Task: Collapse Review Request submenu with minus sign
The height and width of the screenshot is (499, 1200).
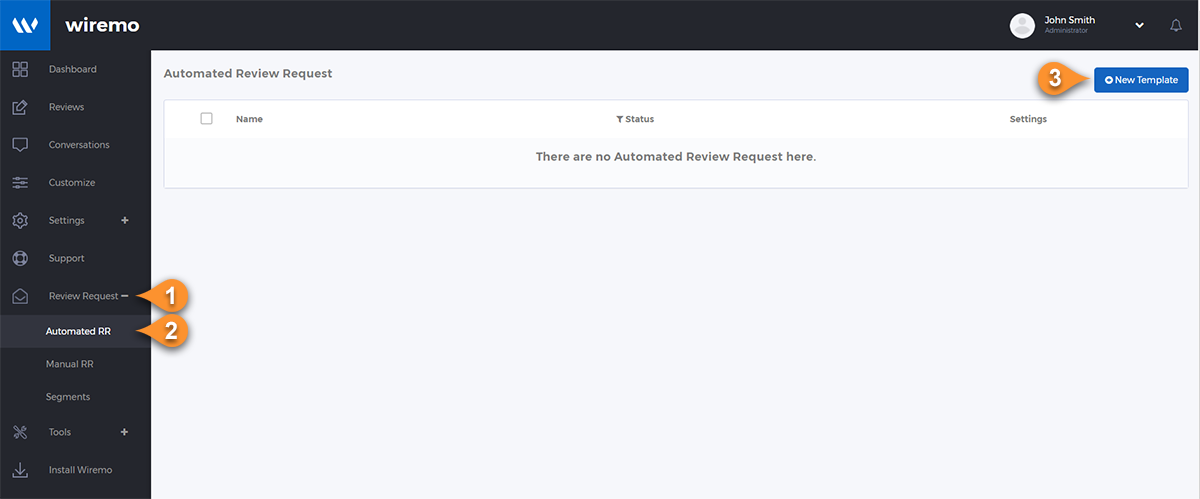Action: click(125, 296)
